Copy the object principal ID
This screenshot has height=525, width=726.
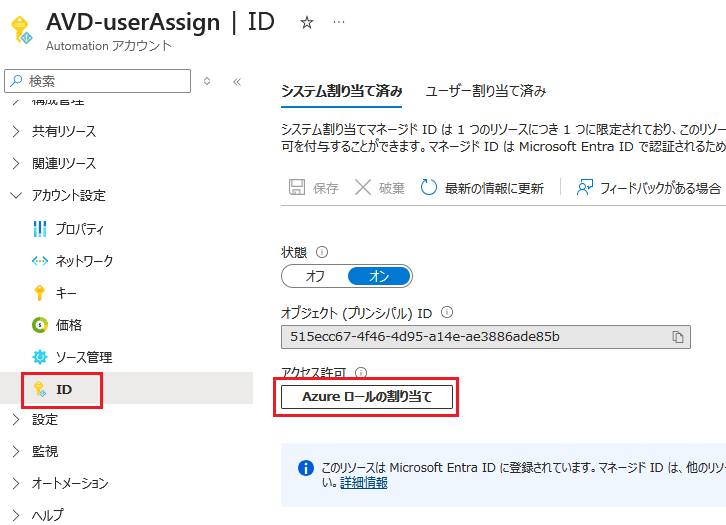pyautogui.click(x=678, y=336)
